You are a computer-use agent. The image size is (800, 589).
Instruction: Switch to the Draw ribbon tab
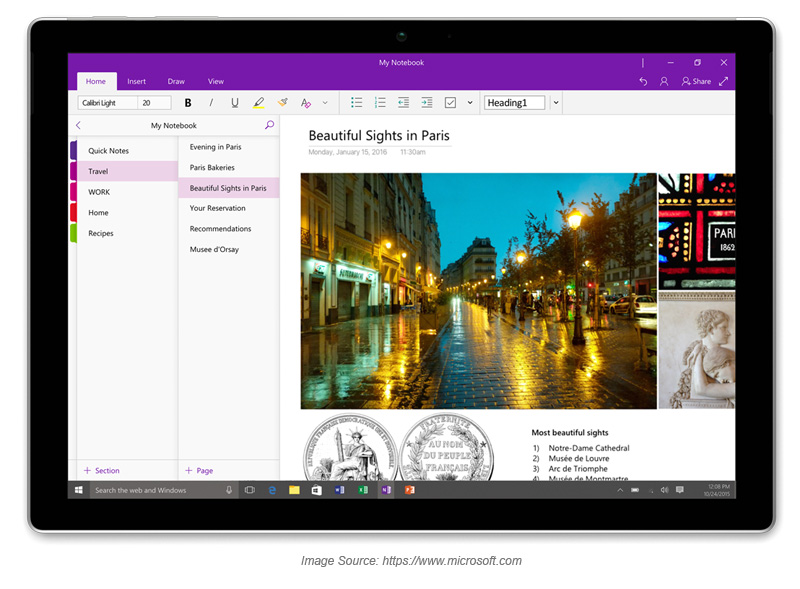(x=176, y=81)
